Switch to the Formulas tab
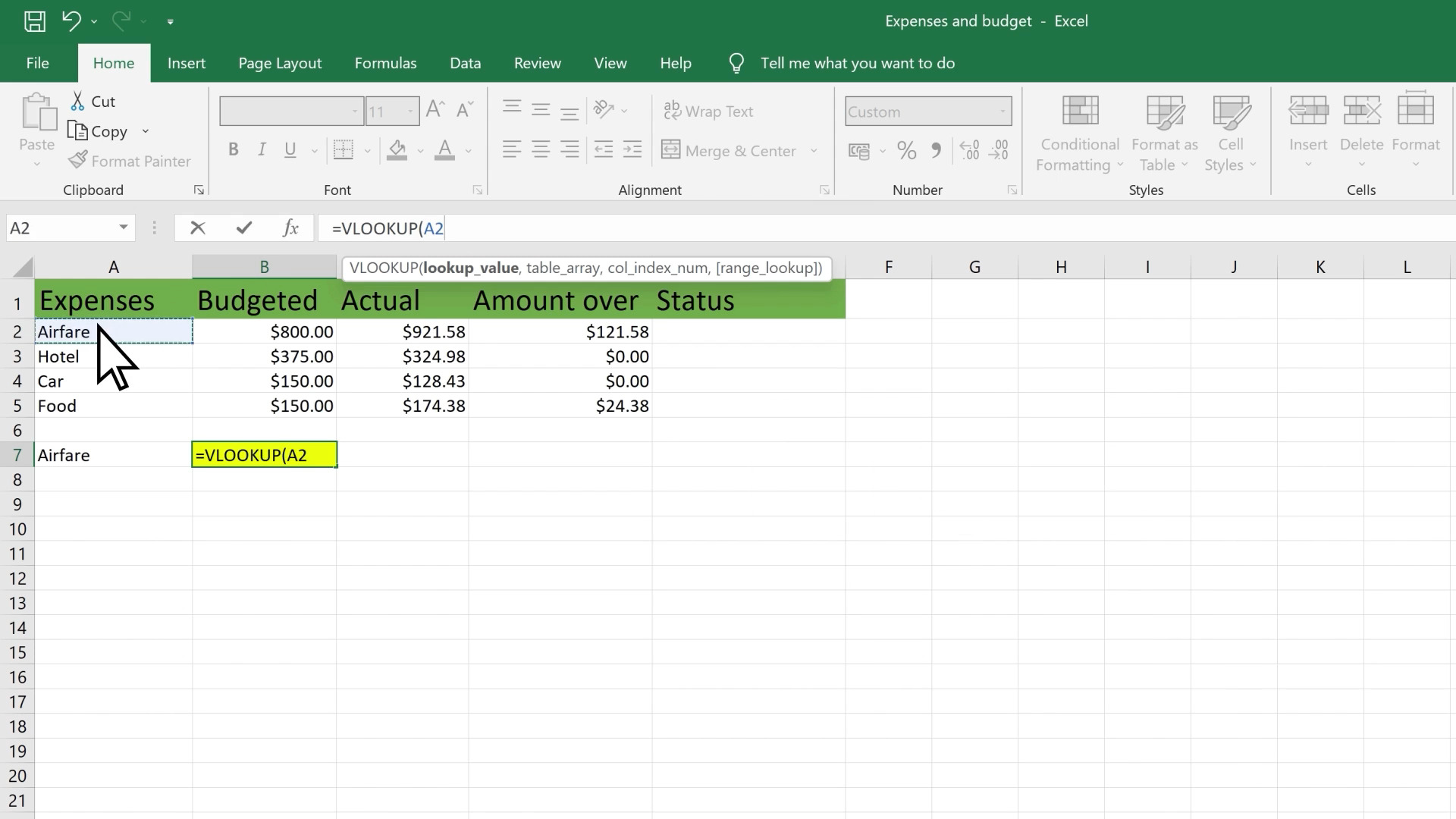Image resolution: width=1456 pixels, height=819 pixels. tap(385, 63)
